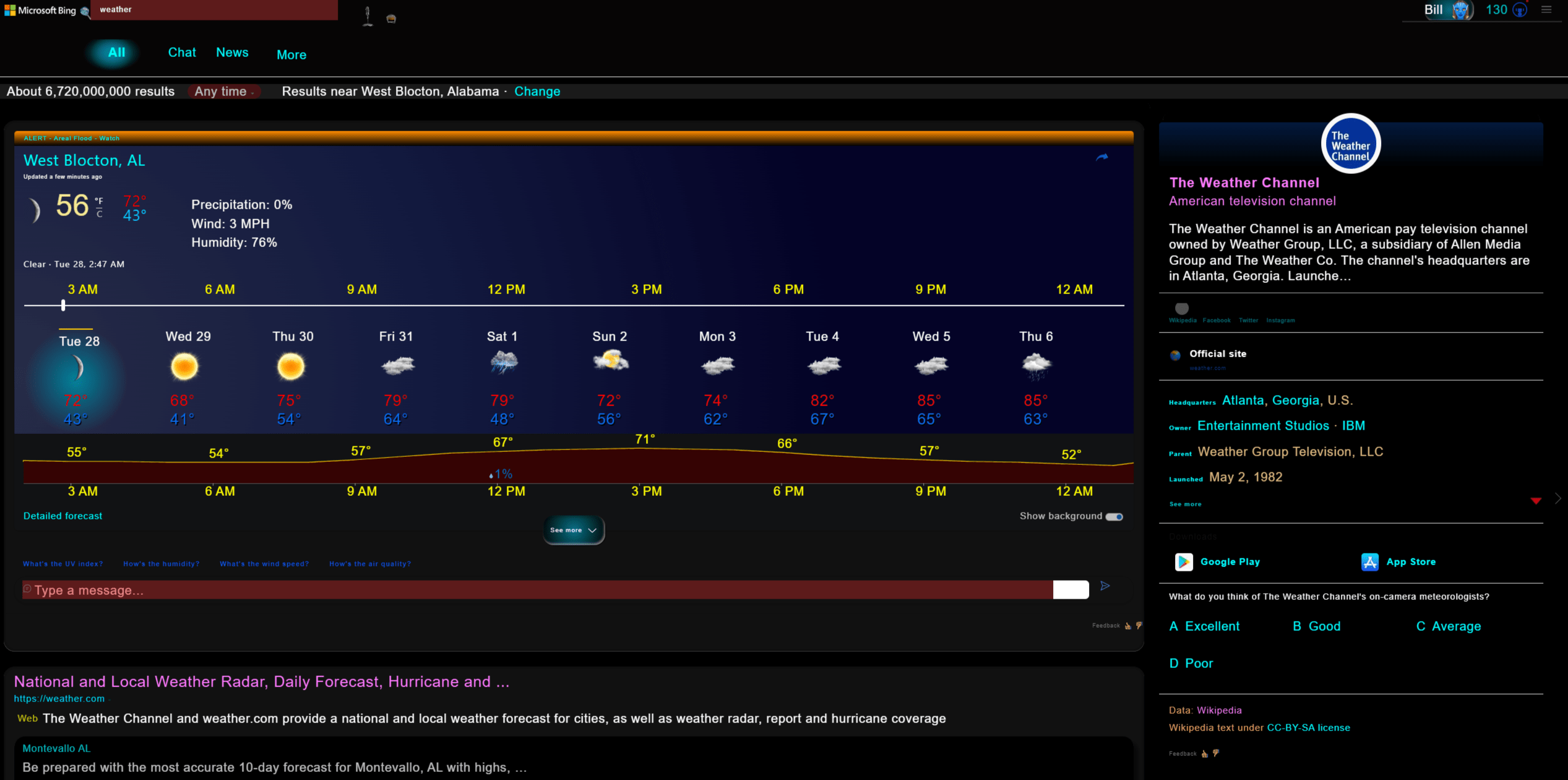The width and height of the screenshot is (1568, 780).
Task: Open the Detailed forecast link
Action: (x=62, y=516)
